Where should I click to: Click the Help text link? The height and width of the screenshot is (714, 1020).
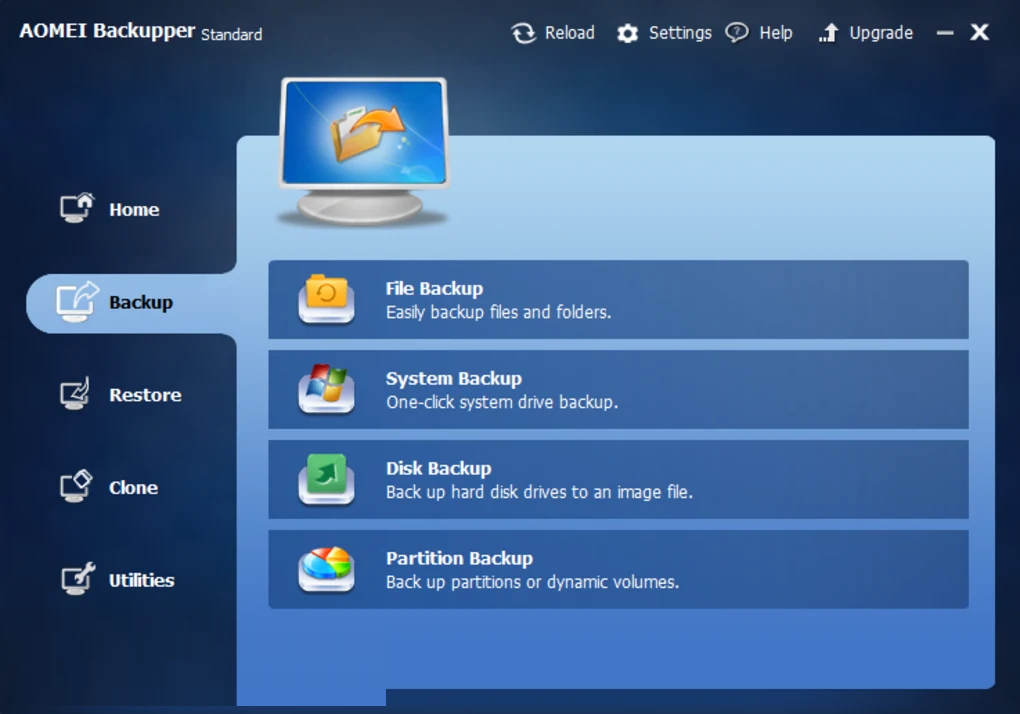tap(776, 33)
